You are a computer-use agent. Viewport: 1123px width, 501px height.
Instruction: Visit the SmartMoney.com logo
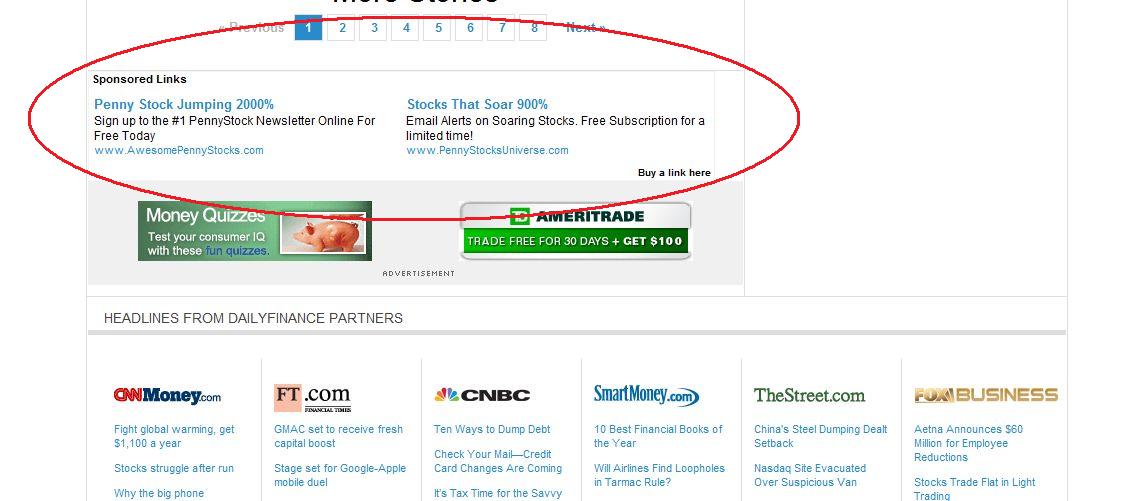coord(647,395)
